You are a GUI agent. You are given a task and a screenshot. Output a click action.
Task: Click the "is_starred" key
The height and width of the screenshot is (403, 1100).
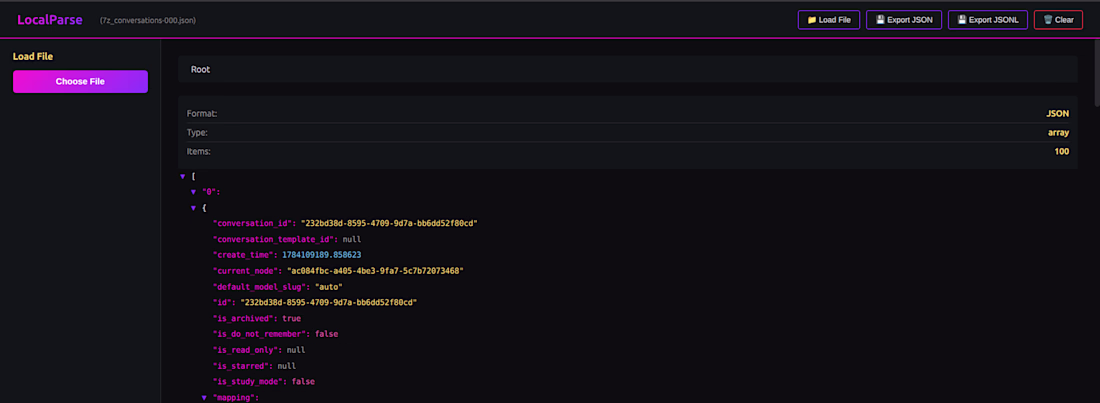tap(243, 366)
